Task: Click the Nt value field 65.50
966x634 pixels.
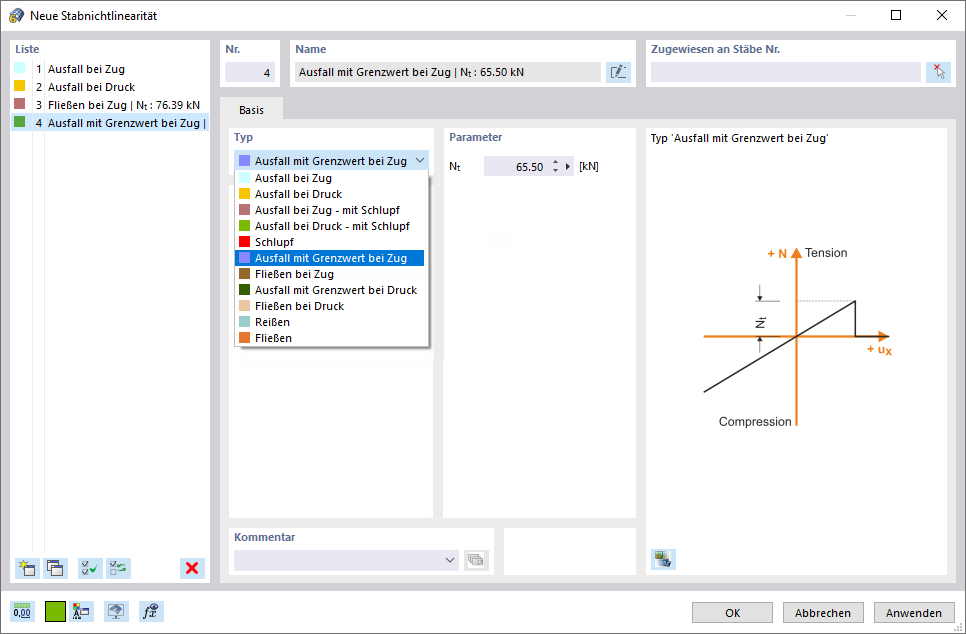Action: tap(516, 166)
